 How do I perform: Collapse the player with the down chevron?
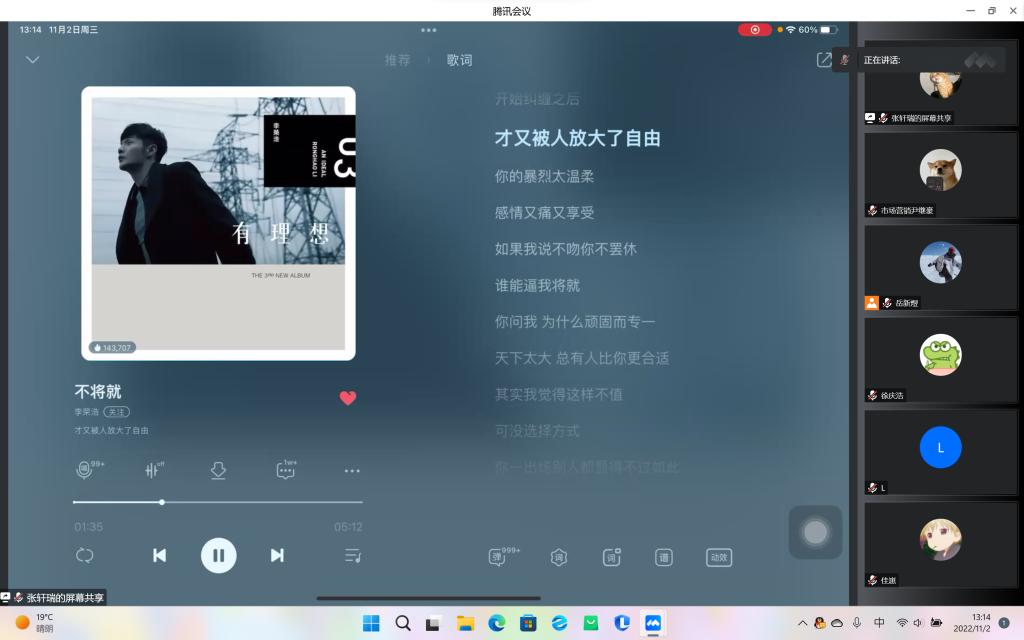(x=33, y=59)
